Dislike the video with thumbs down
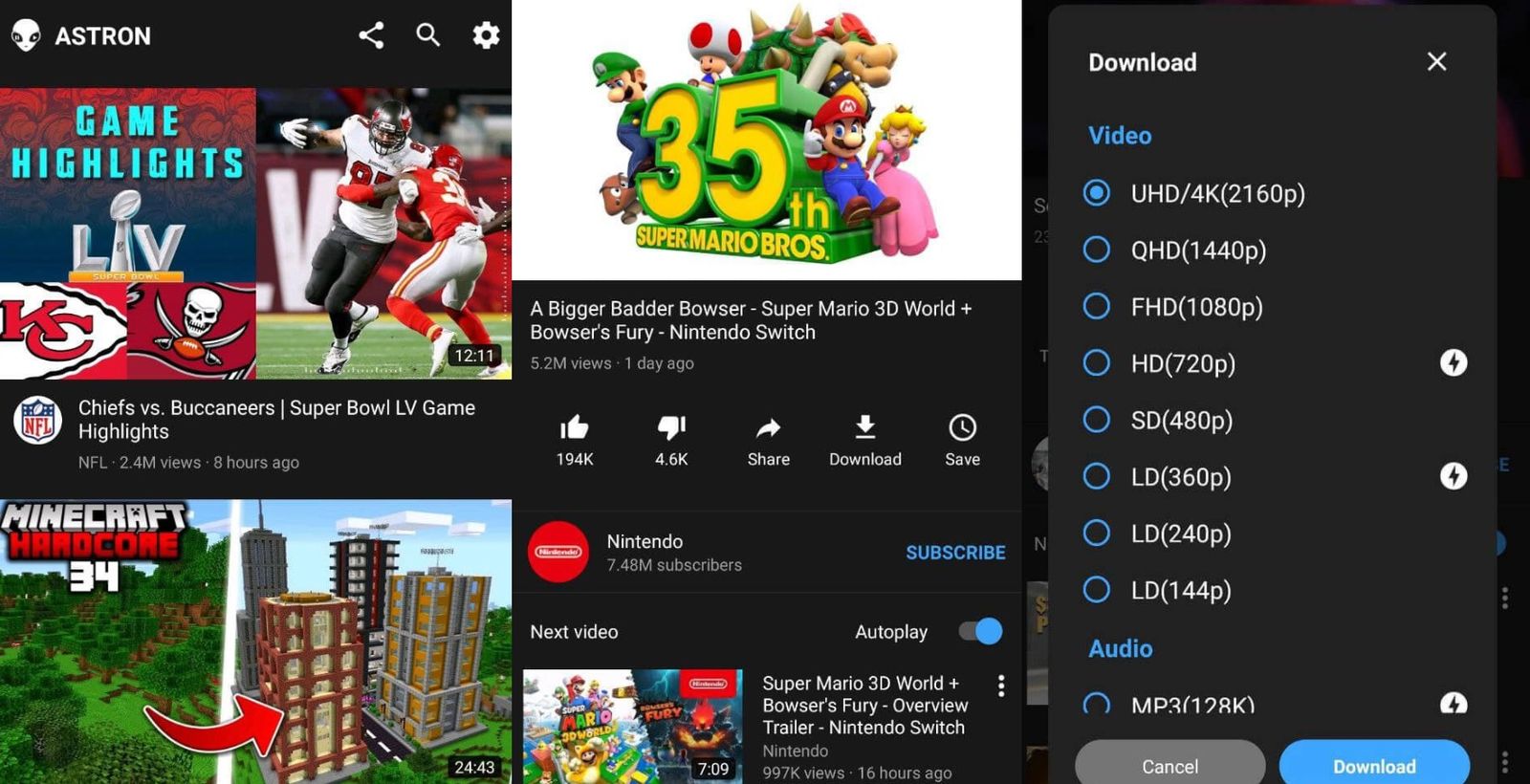This screenshot has width=1530, height=784. coord(671,427)
